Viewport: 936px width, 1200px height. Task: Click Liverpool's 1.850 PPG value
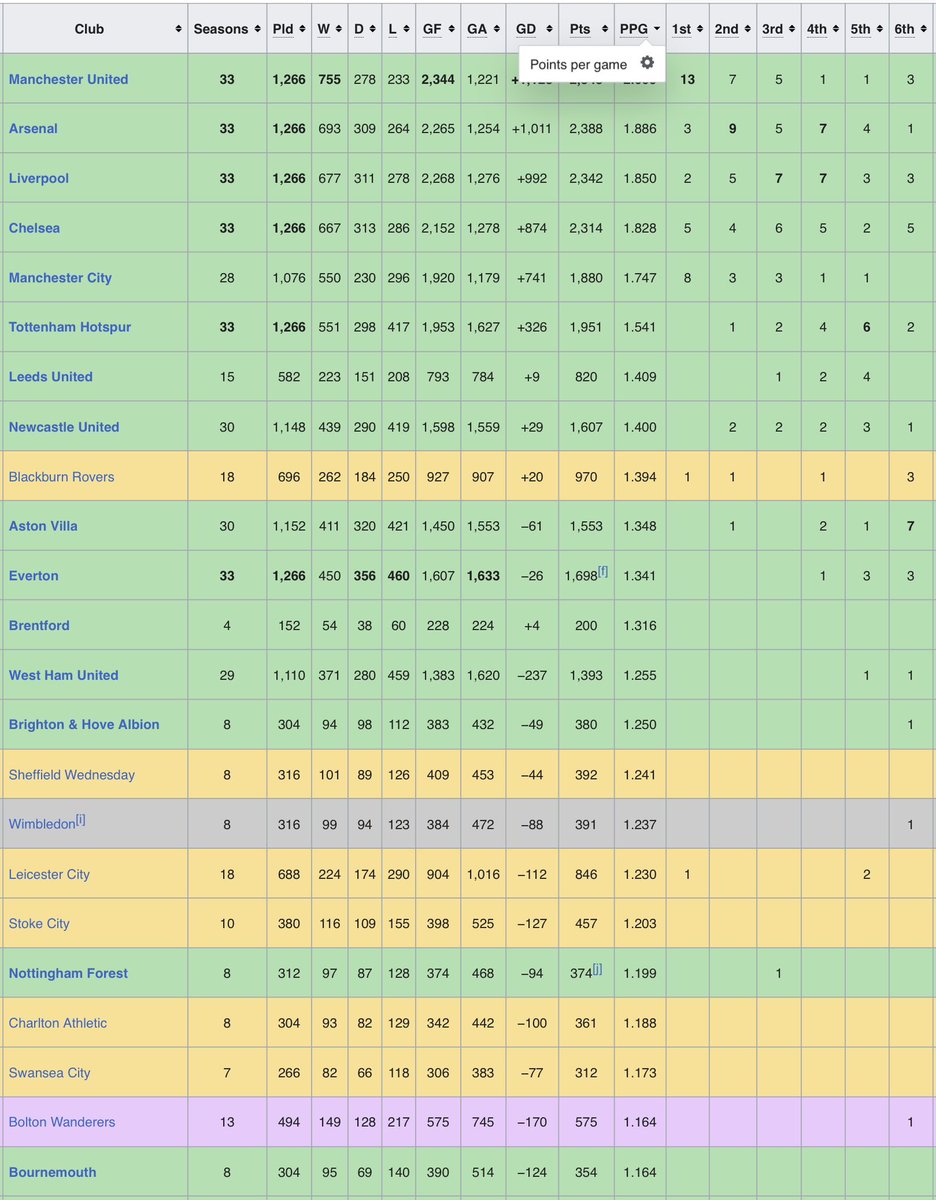pos(640,178)
